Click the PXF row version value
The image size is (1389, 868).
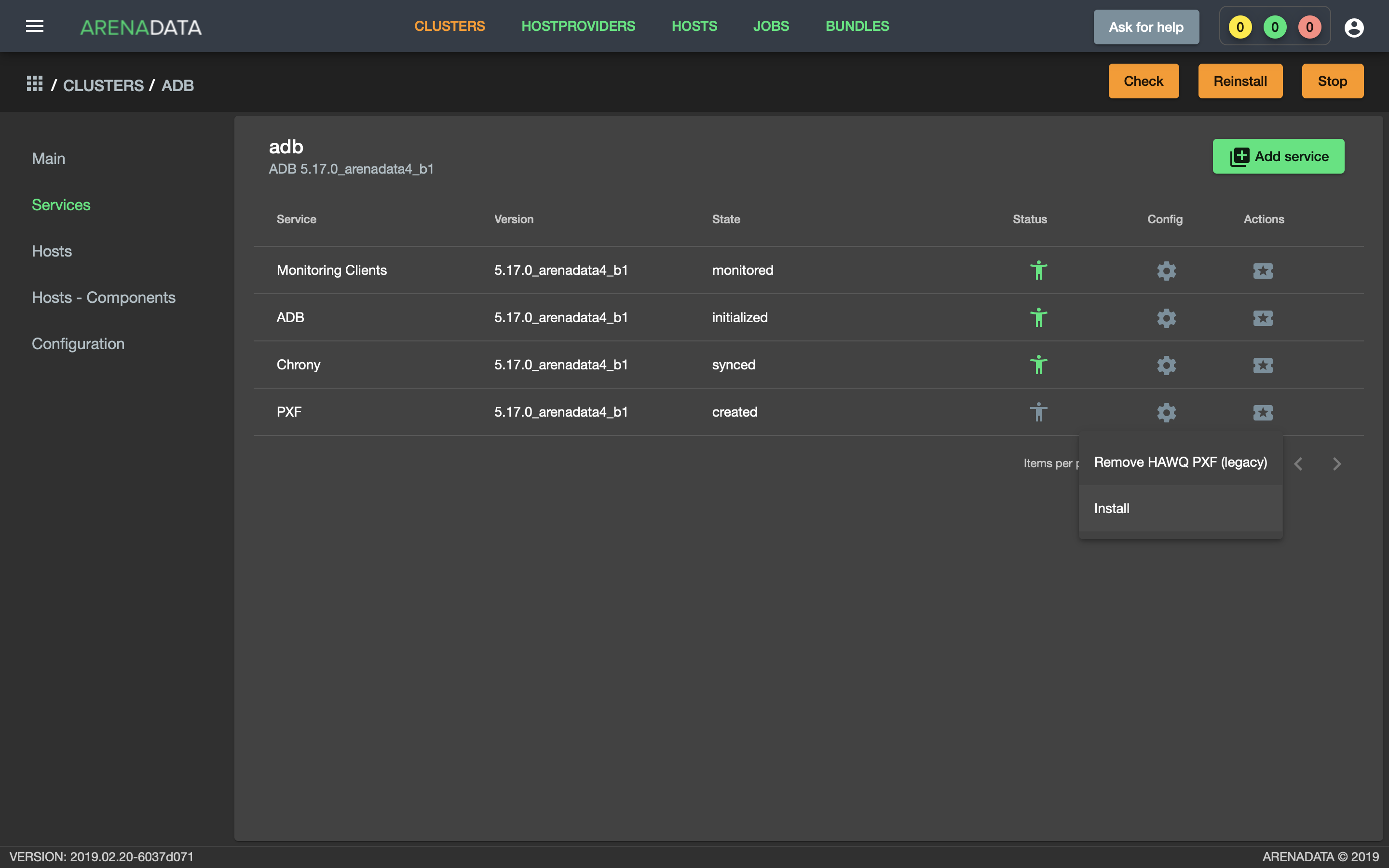pyautogui.click(x=561, y=412)
